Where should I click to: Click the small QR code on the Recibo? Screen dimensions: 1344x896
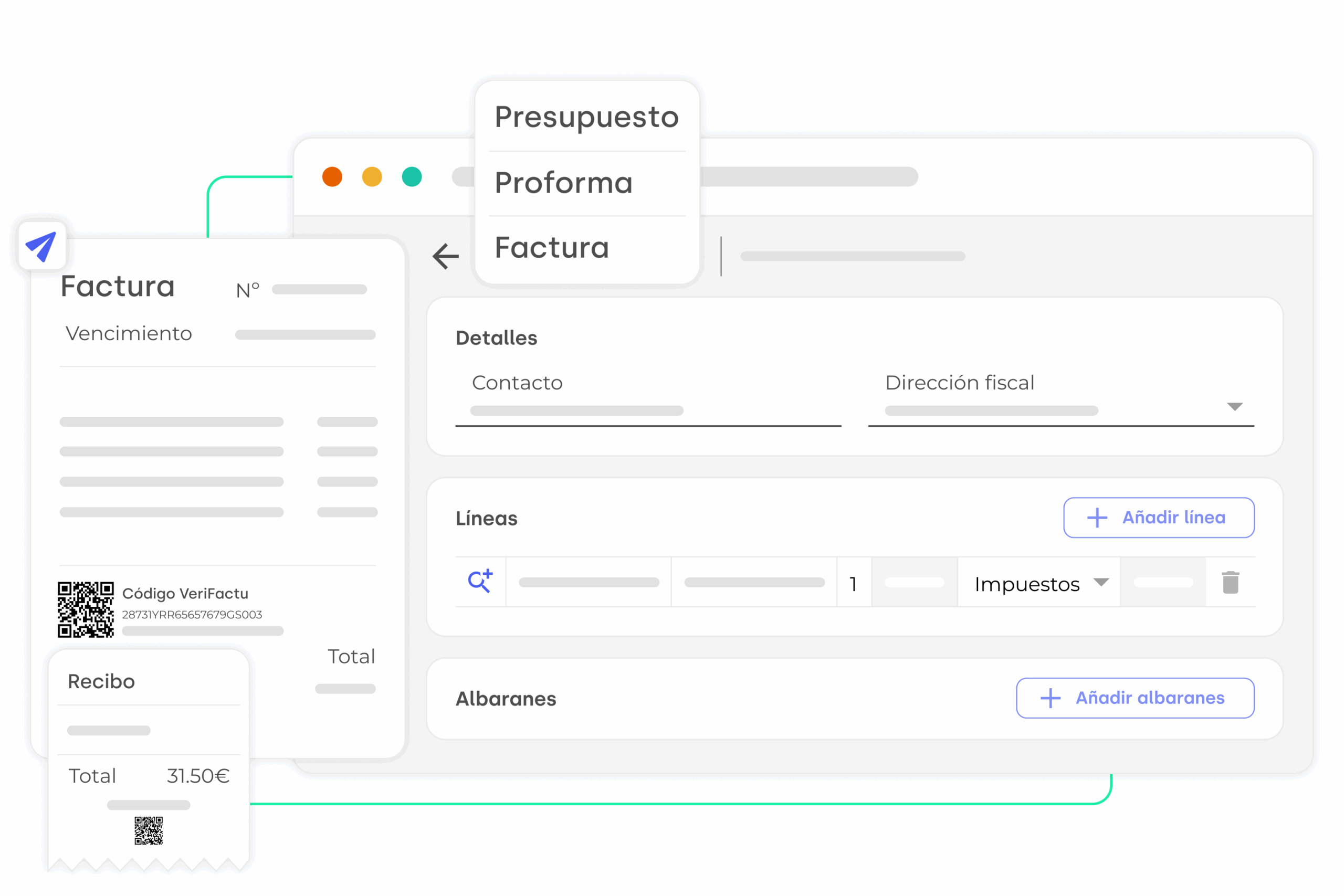[x=149, y=830]
